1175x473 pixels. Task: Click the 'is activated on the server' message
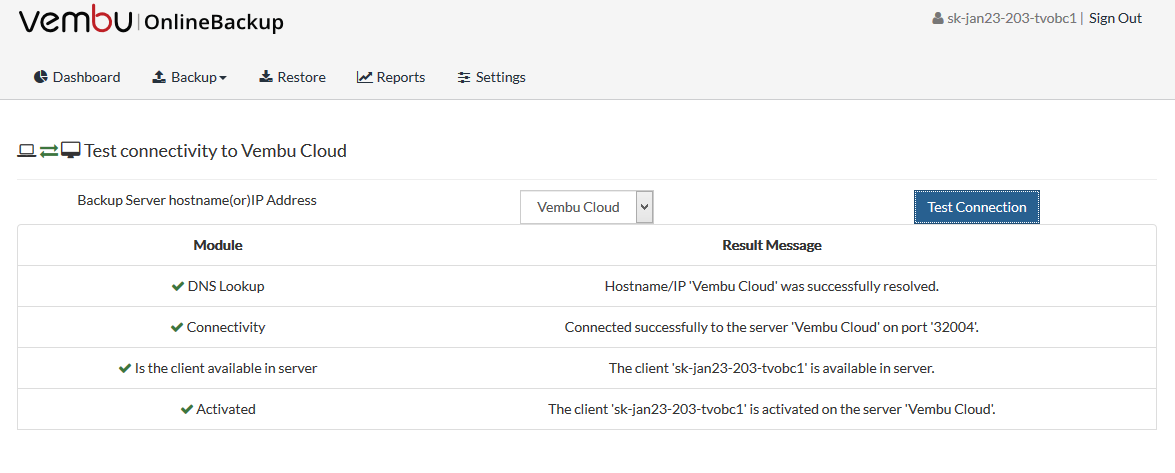(x=772, y=409)
